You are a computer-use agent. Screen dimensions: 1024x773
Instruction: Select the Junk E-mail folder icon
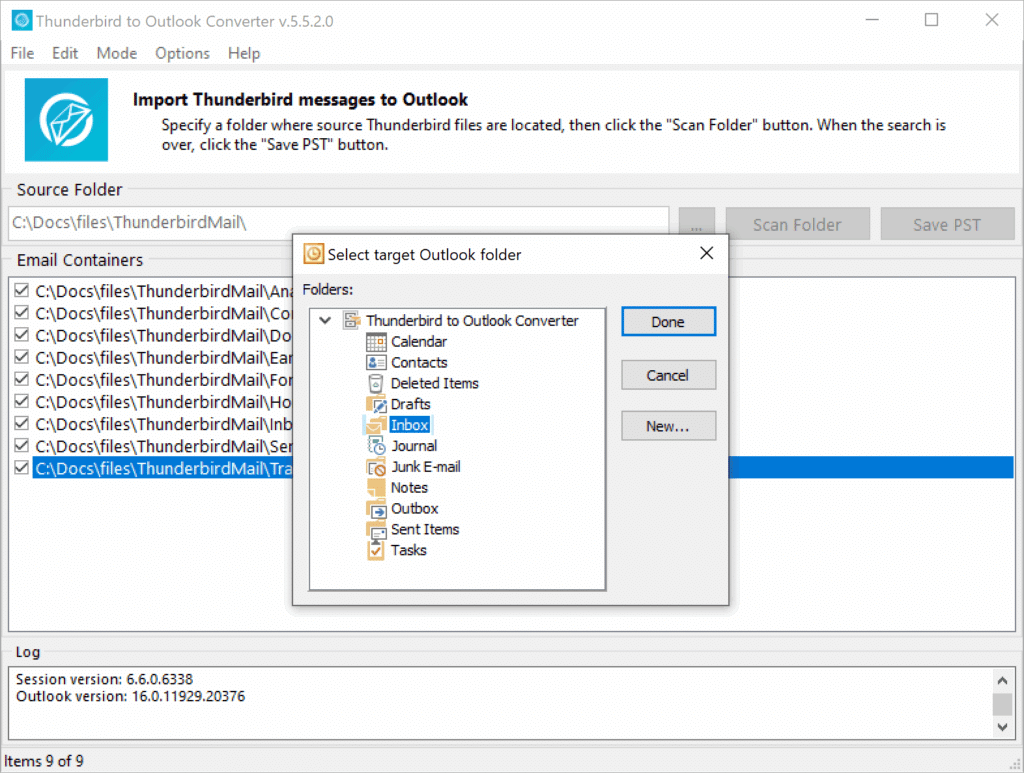377,467
